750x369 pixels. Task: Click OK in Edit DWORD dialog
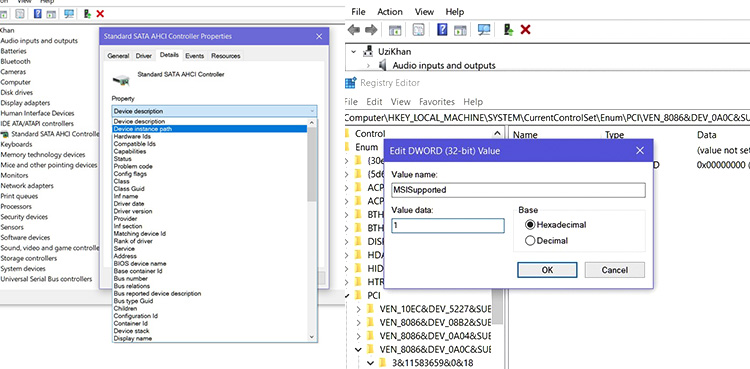(547, 270)
